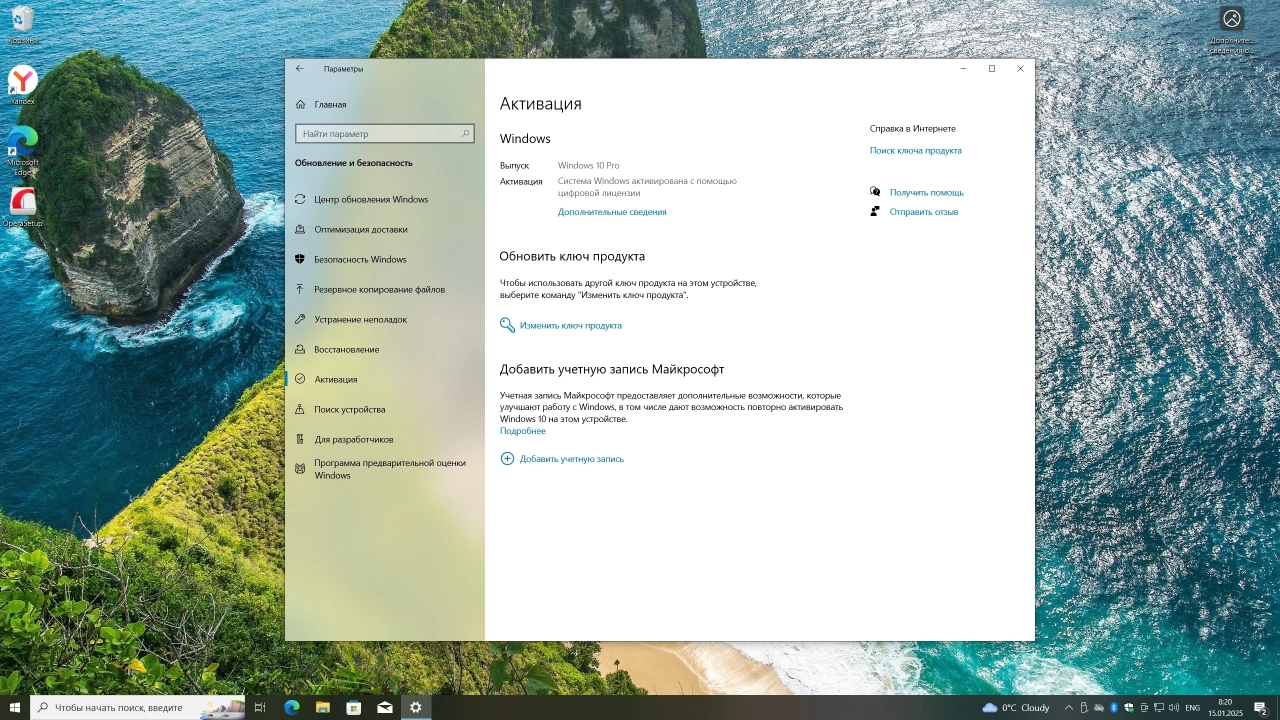The height and width of the screenshot is (720, 1280).
Task: Click the network tray icon
Action: [x=1158, y=707]
